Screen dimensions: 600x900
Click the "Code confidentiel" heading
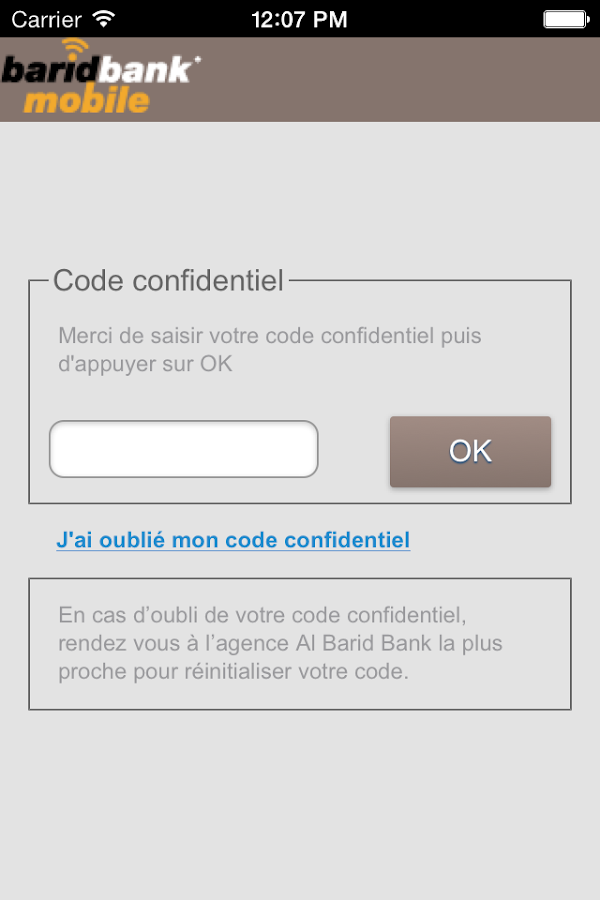pyautogui.click(x=168, y=280)
